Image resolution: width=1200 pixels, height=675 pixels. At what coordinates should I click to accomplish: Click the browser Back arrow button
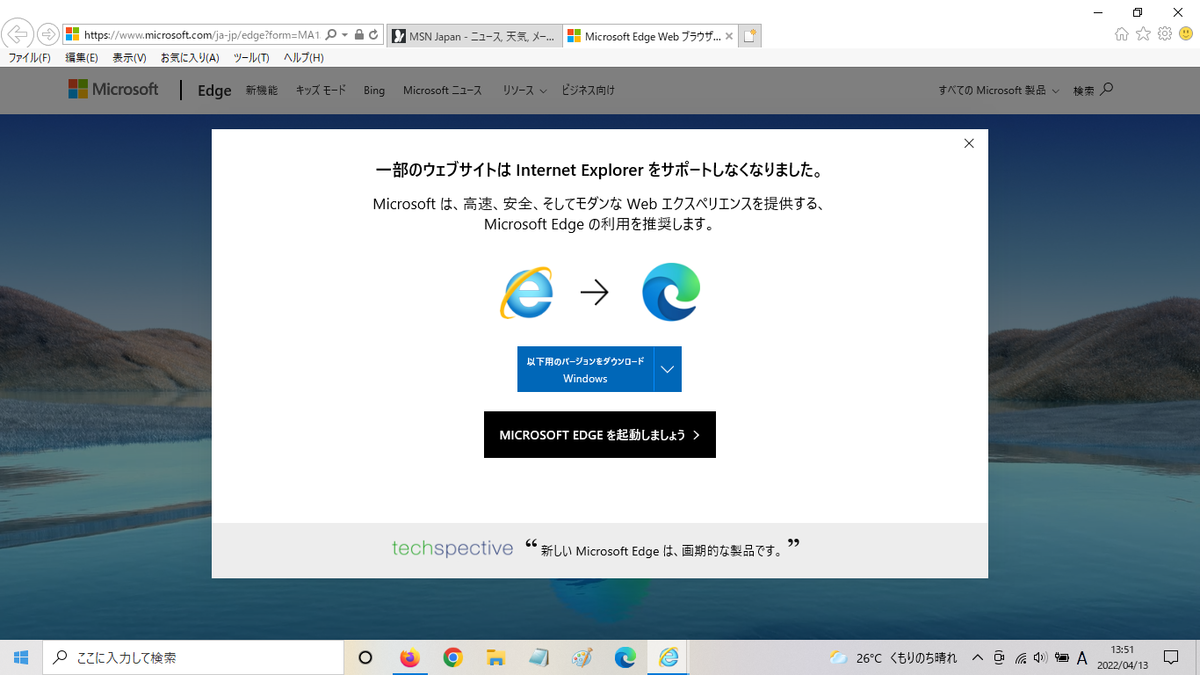pyautogui.click(x=18, y=35)
